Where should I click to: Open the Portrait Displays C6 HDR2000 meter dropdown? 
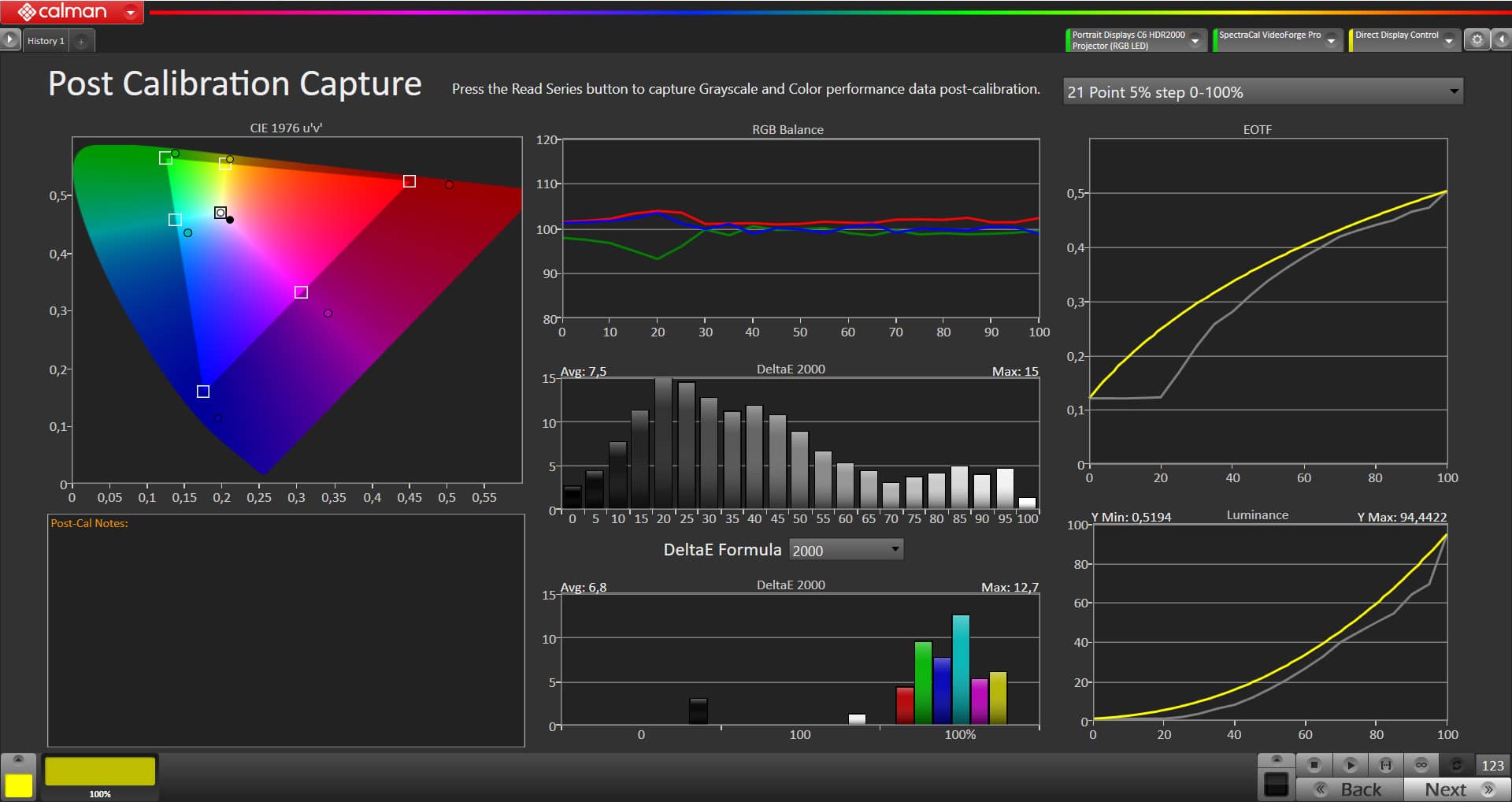(x=1195, y=40)
